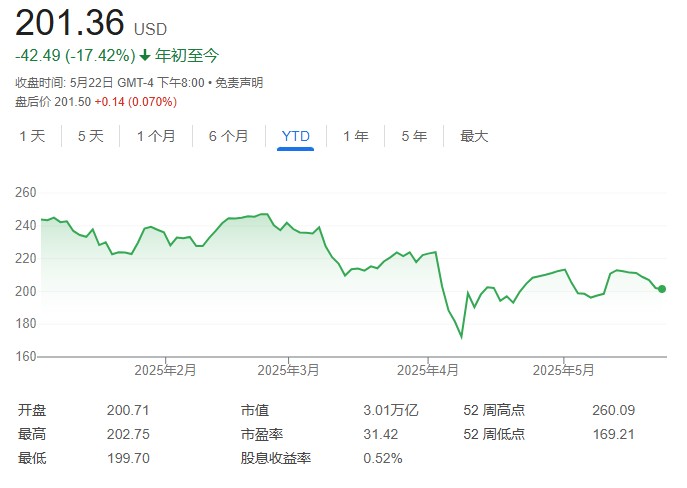Click the 2025年5月 axis label
The image size is (687, 488).
click(x=563, y=371)
